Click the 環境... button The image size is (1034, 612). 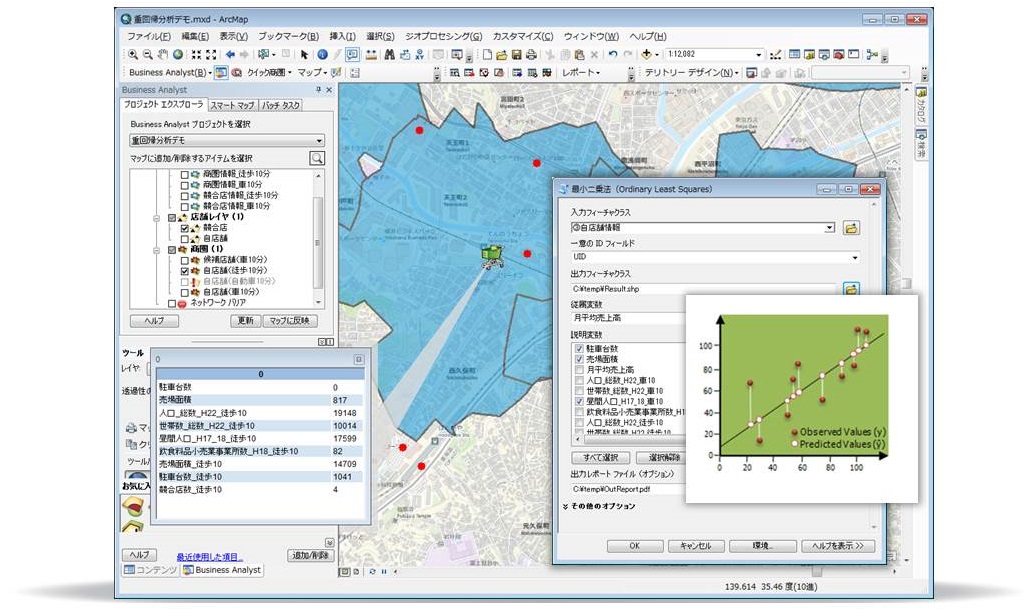click(762, 546)
